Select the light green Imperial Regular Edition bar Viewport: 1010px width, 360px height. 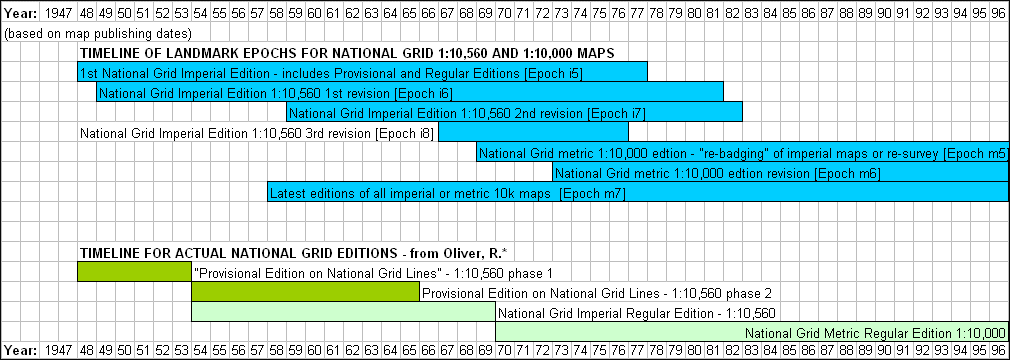tap(343, 311)
